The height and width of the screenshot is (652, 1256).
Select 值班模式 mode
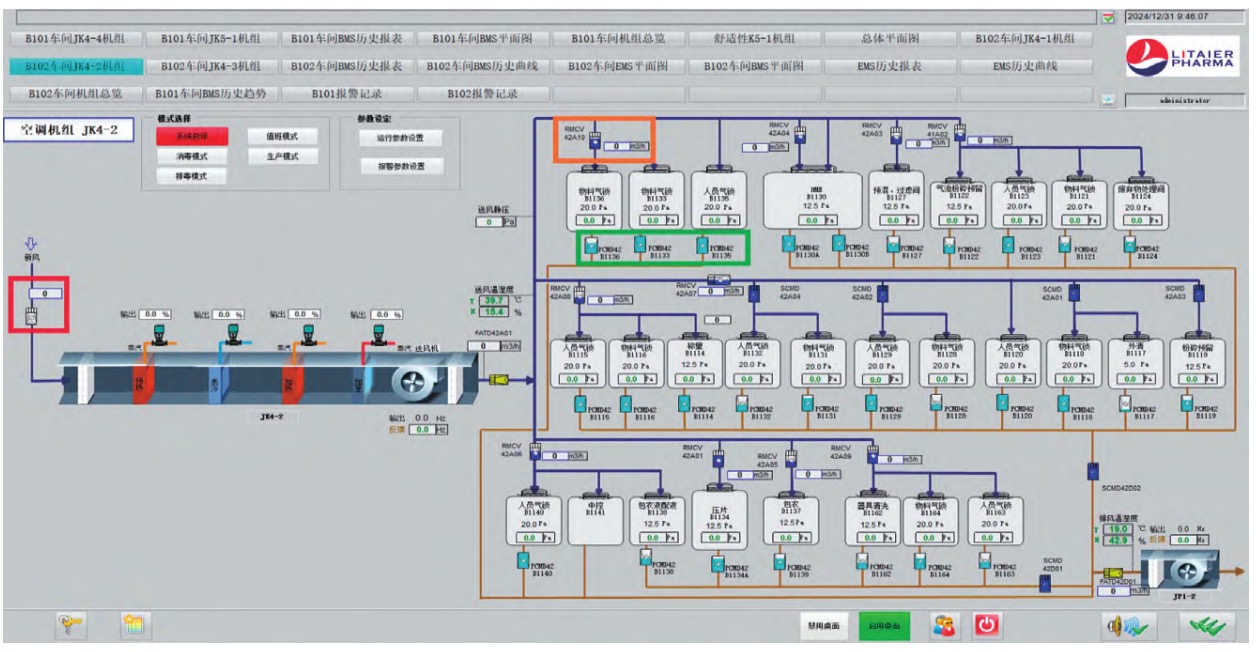(x=283, y=137)
